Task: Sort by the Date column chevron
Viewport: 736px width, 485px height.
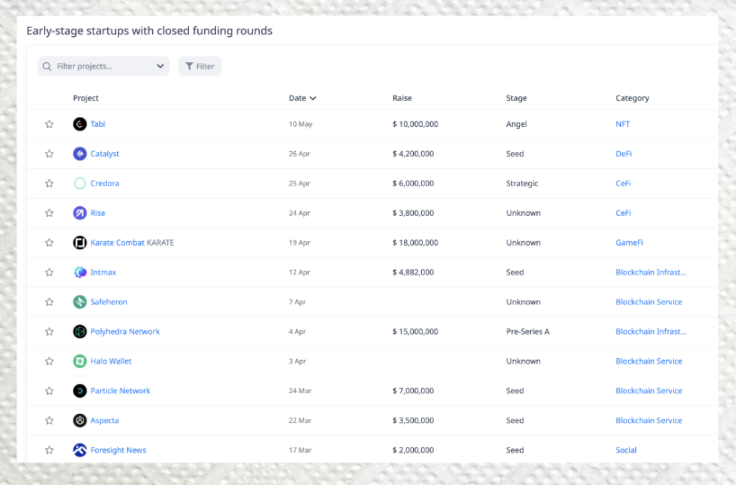Action: click(313, 98)
